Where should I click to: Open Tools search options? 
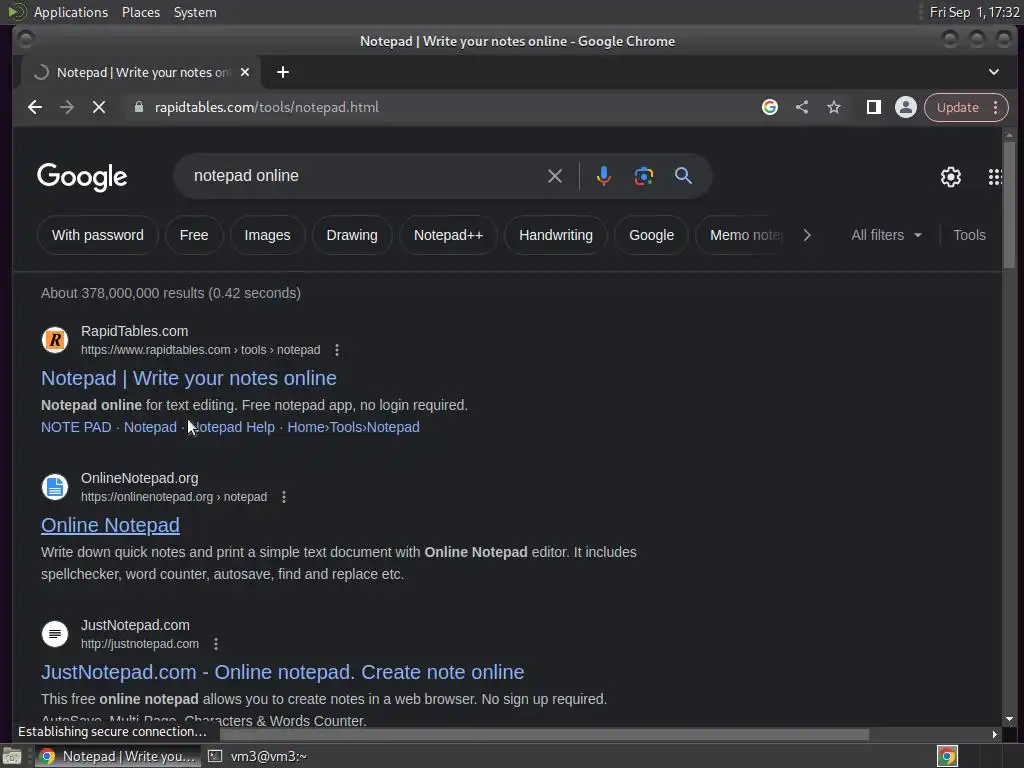(x=969, y=235)
